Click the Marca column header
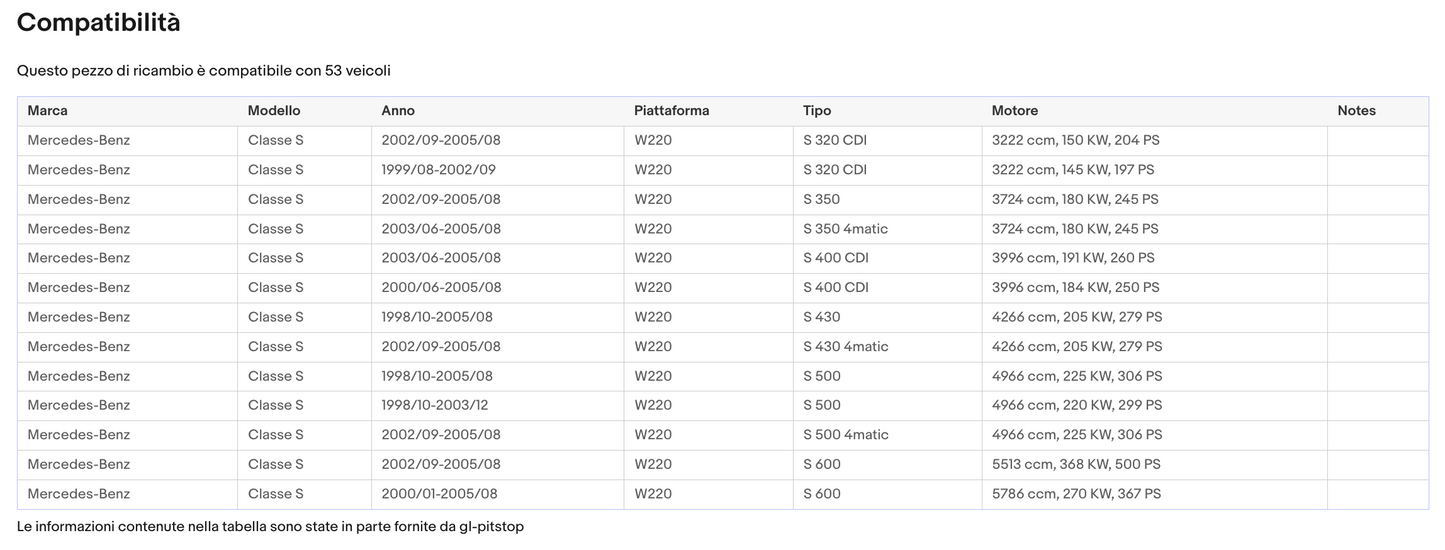Screen dimensions: 1445x550 coord(48,111)
